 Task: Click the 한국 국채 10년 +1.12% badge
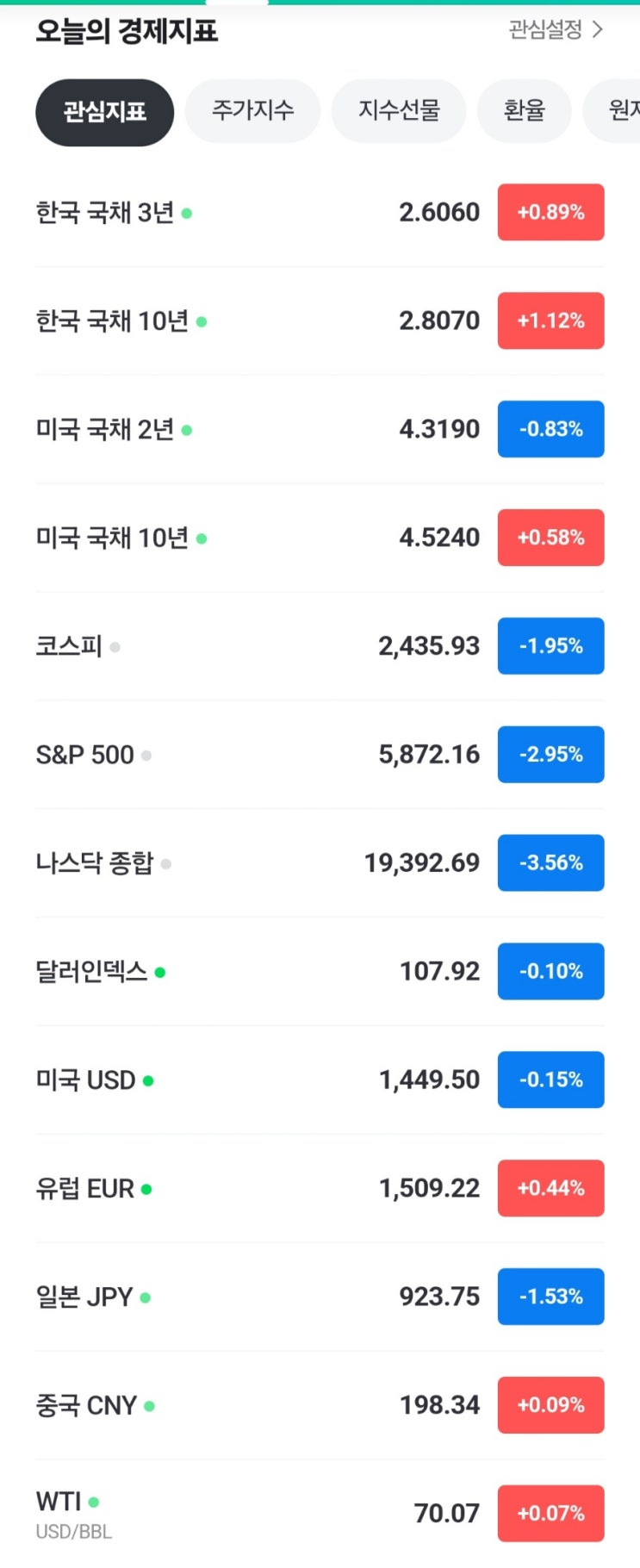550,320
